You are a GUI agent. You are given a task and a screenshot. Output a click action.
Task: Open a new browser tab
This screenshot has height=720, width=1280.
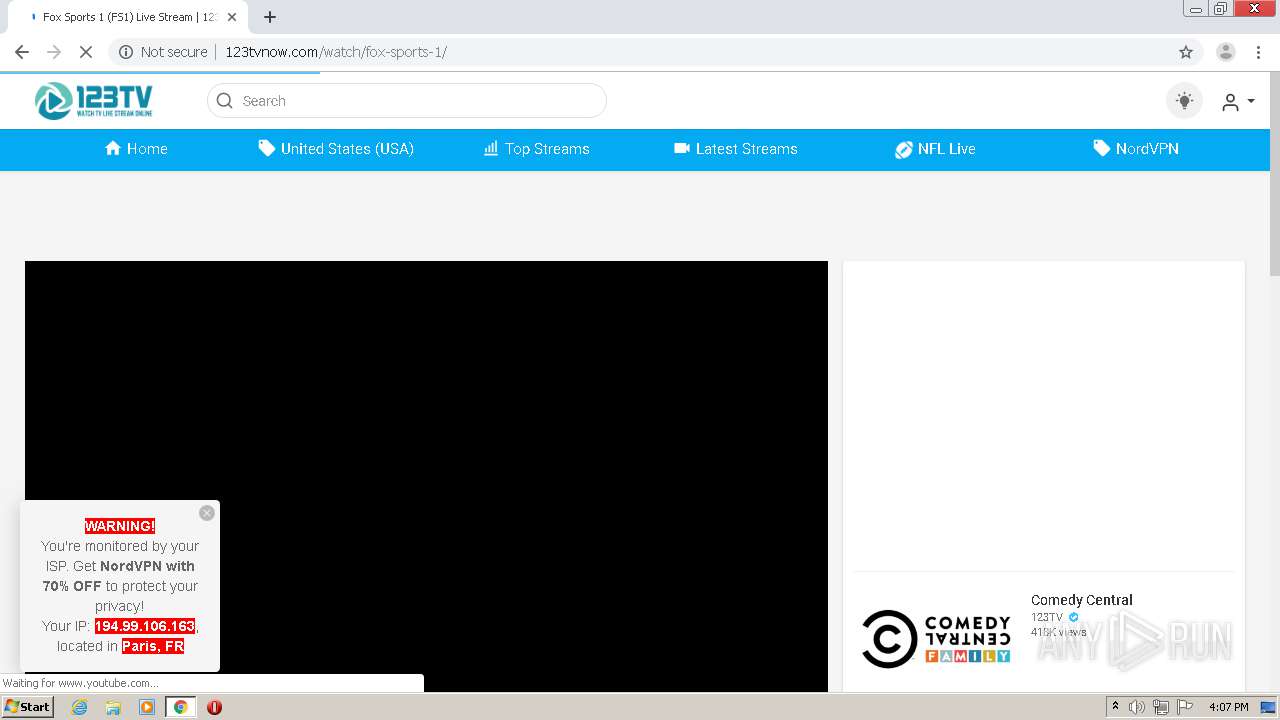click(270, 17)
